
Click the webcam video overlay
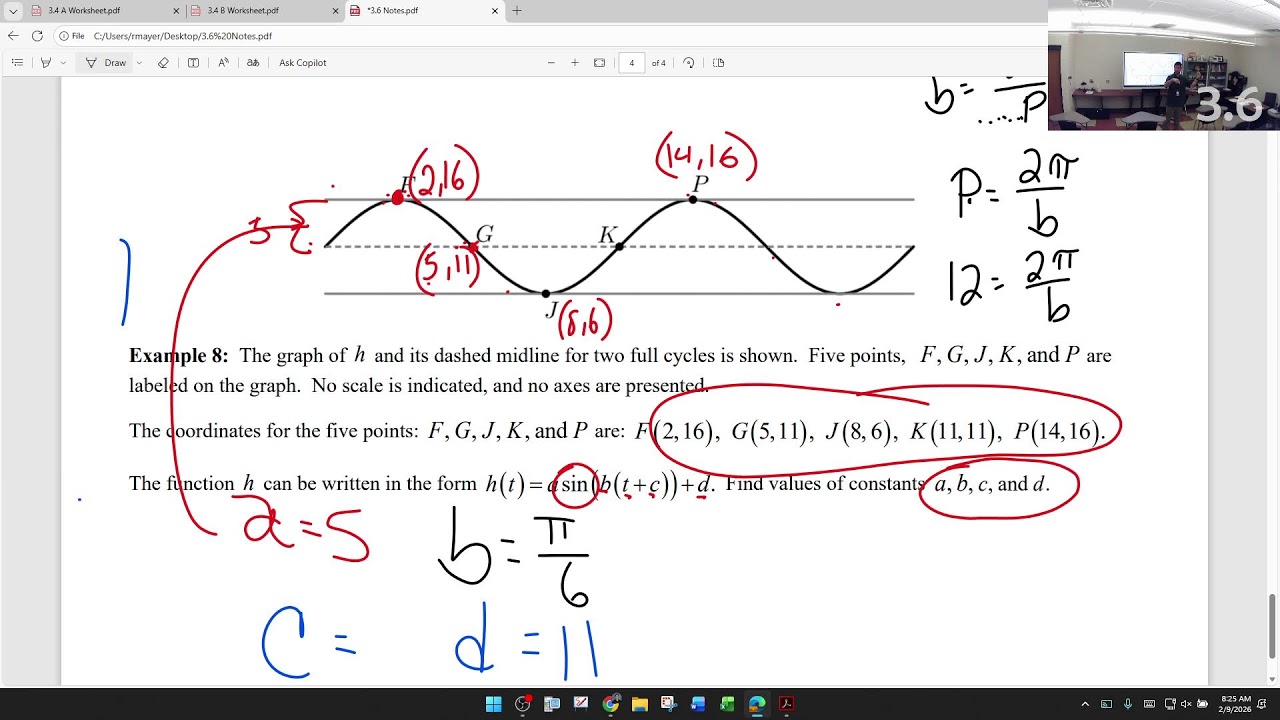click(x=1164, y=65)
